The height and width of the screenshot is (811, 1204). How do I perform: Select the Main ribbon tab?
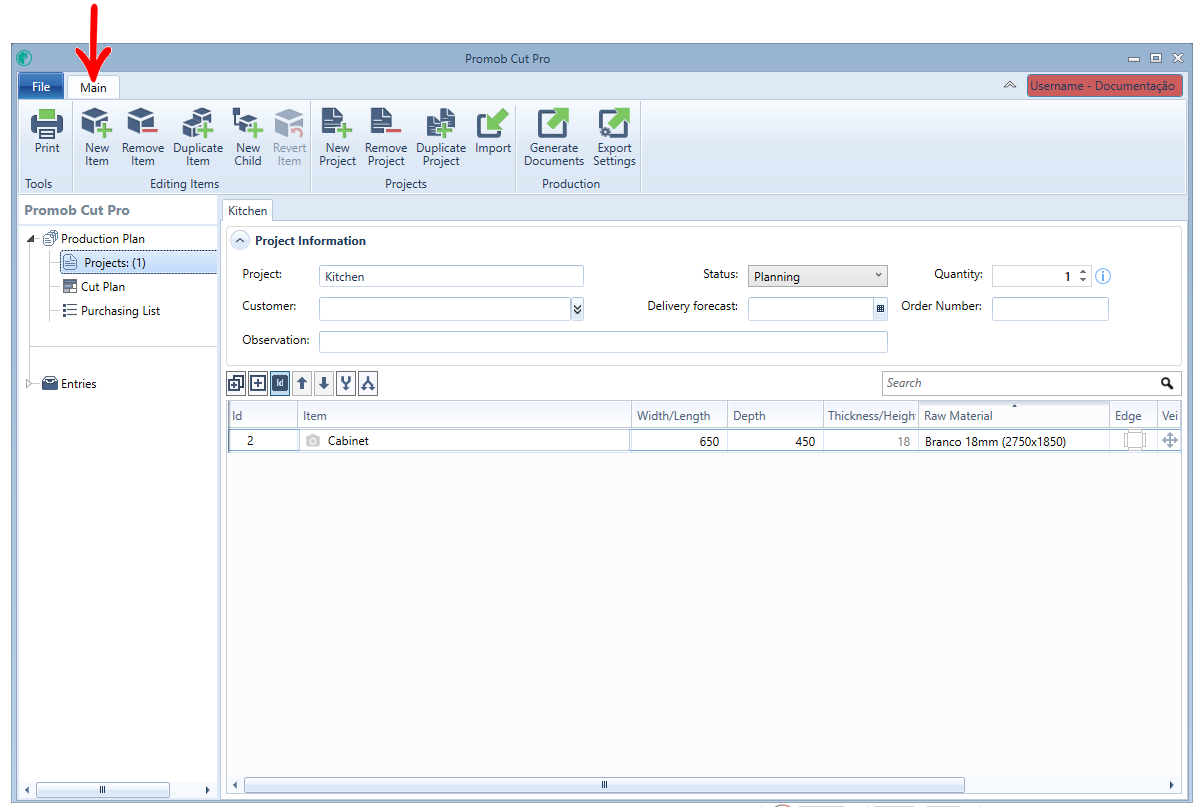pos(94,88)
